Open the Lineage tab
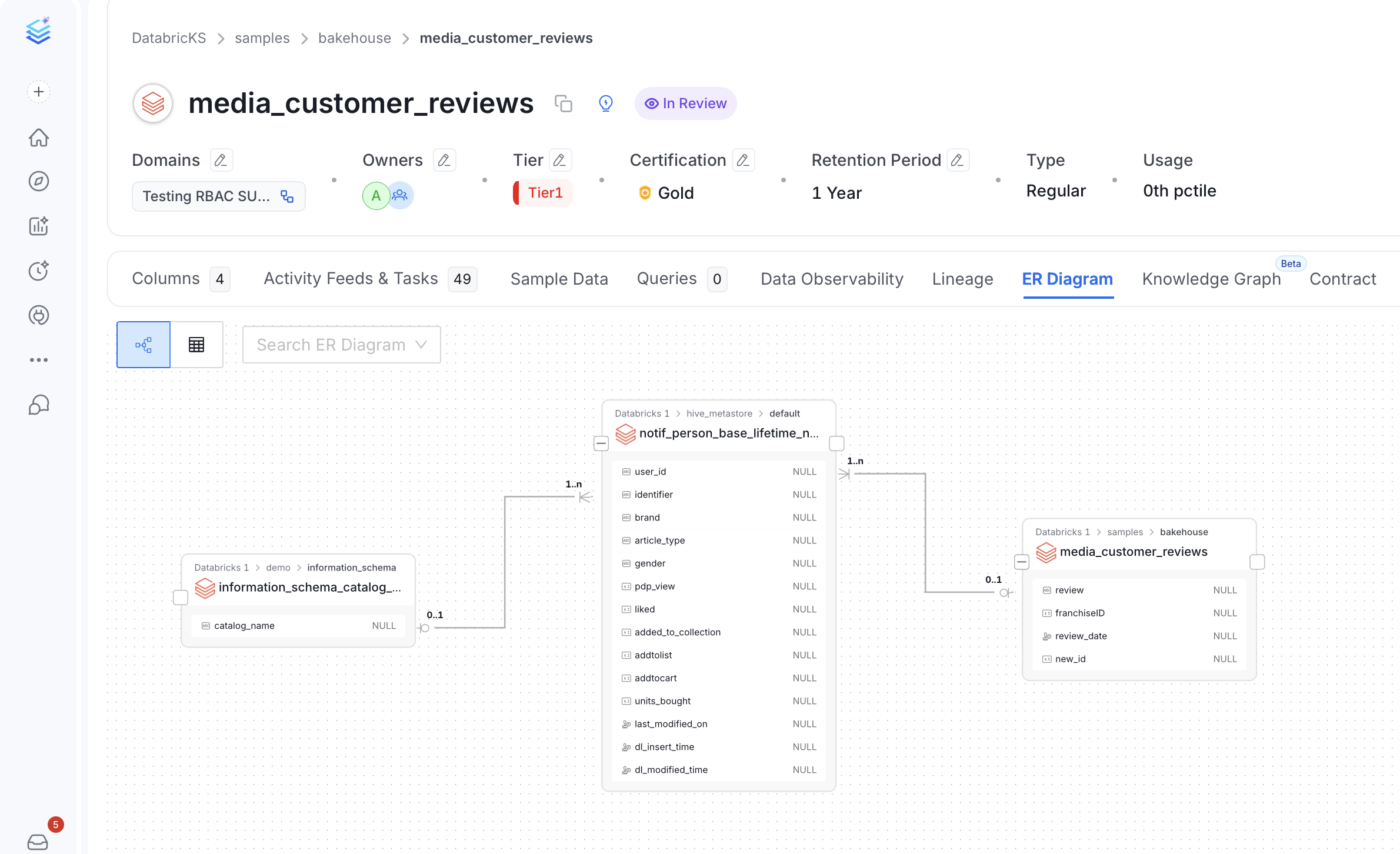 pyautogui.click(x=962, y=279)
